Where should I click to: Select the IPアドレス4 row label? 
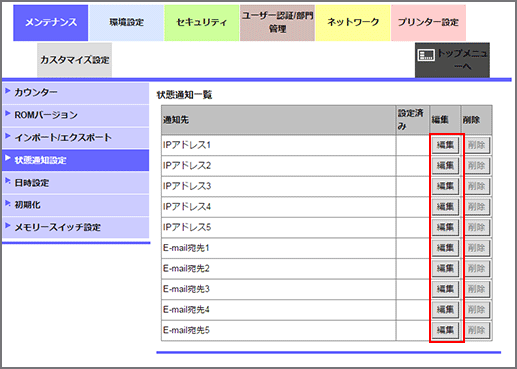tap(187, 207)
